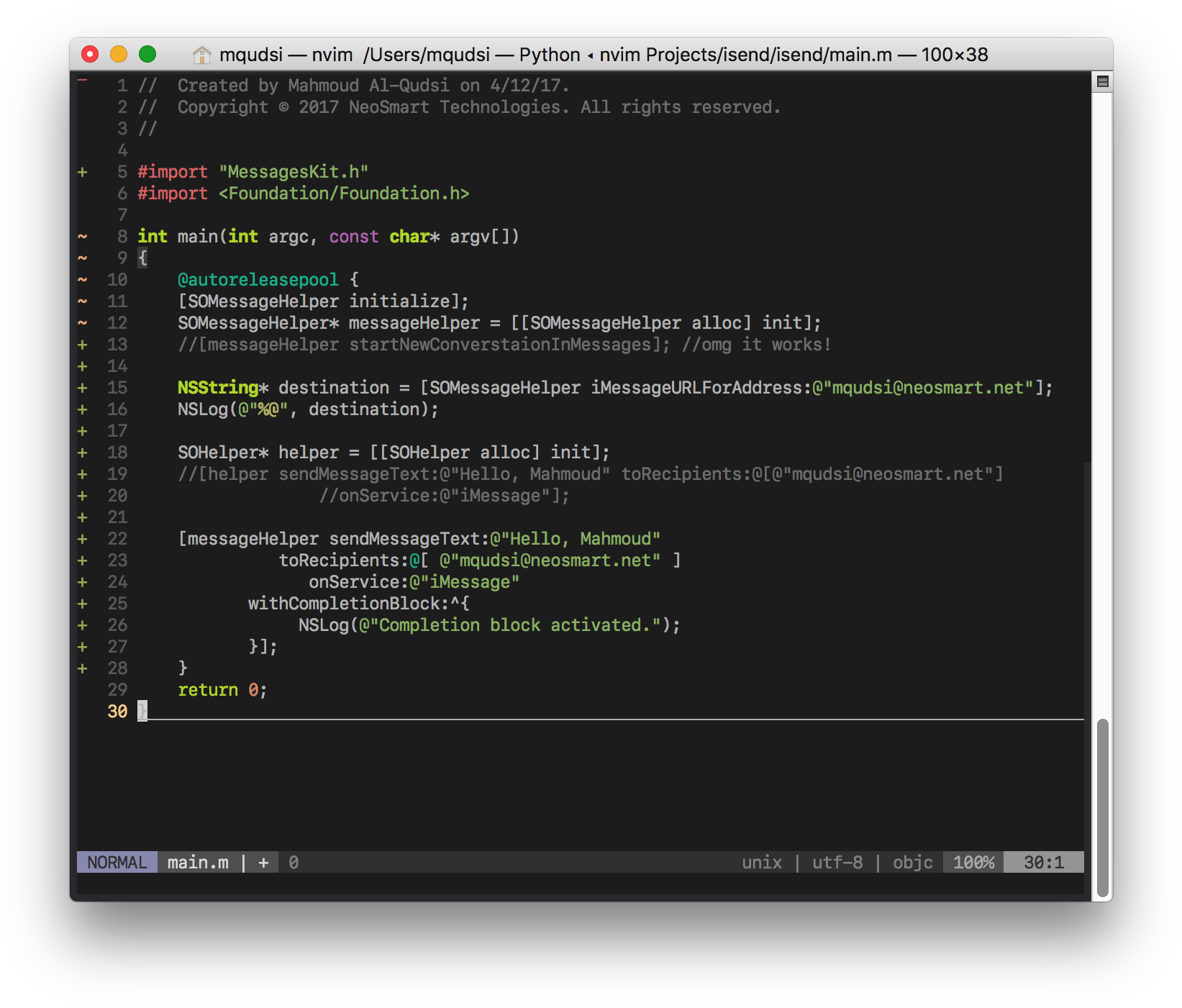Click the green plus gutter sign at line 5
Image resolution: width=1182 pixels, height=1008 pixels.
pos(83,172)
